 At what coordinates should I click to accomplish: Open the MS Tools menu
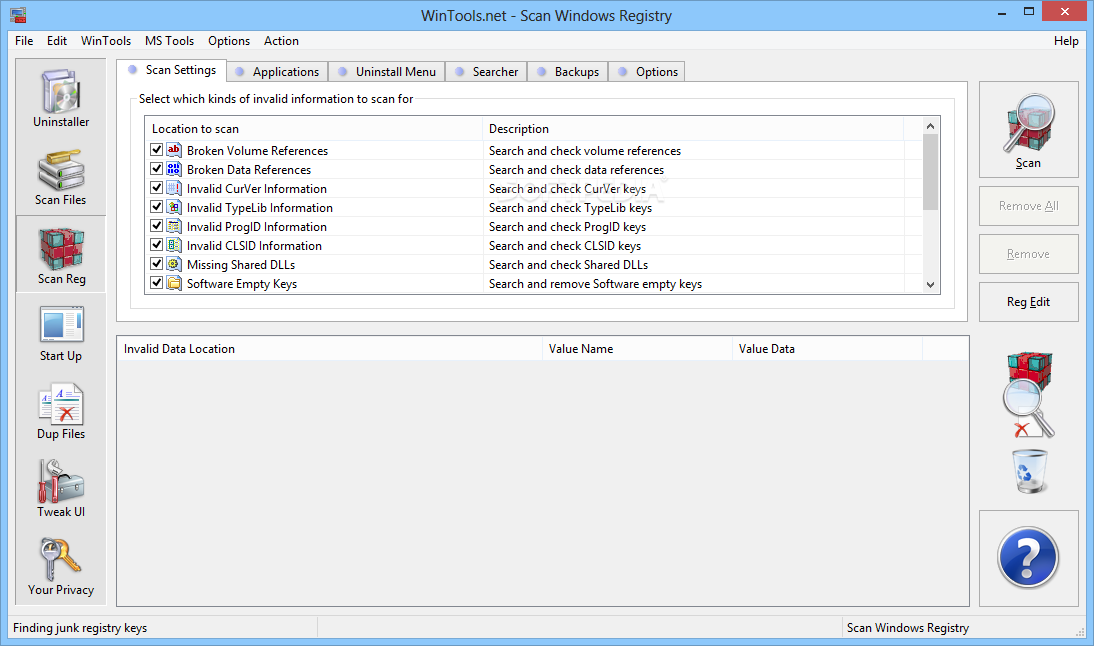coord(169,40)
